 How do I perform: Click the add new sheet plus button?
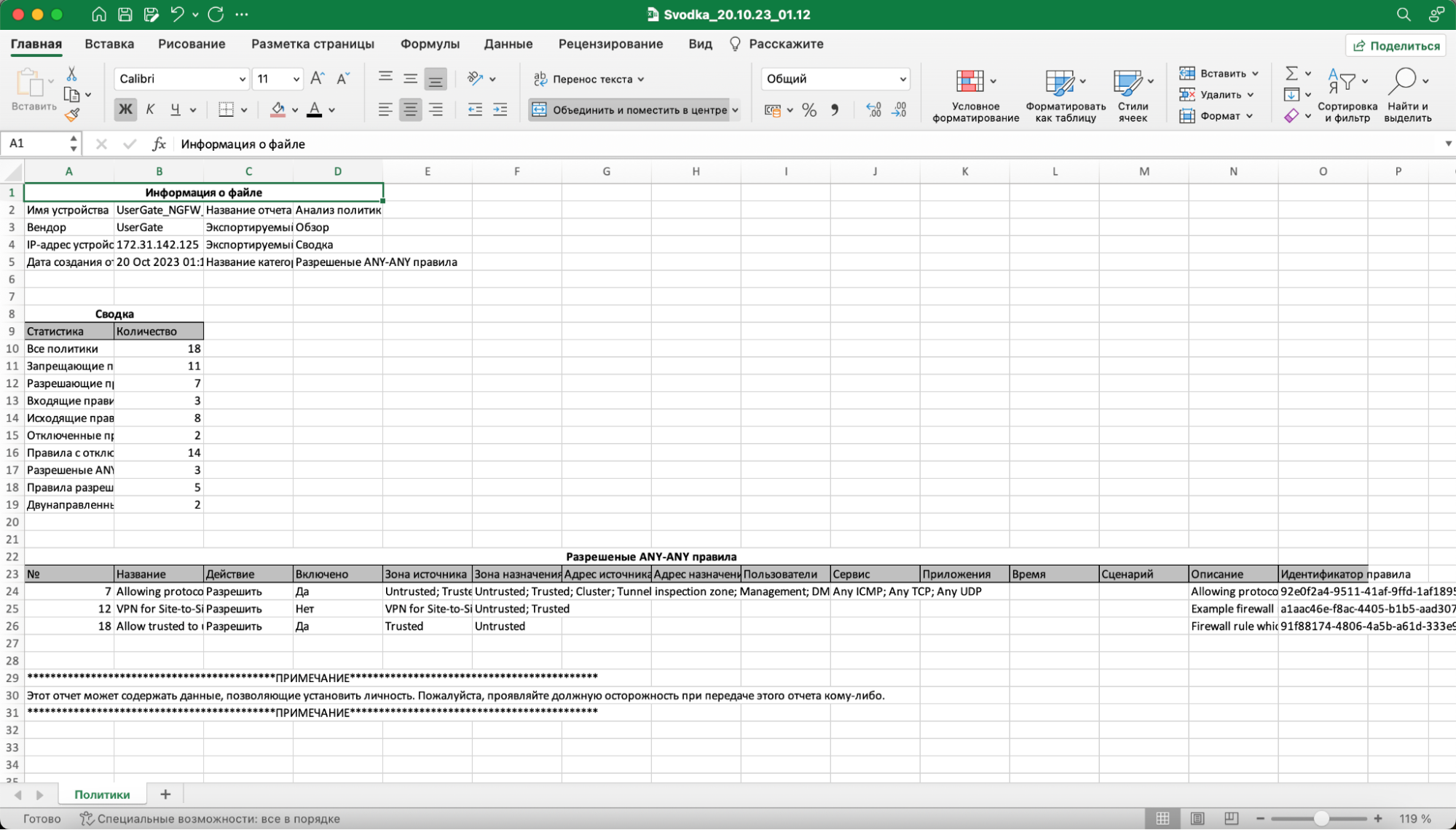(x=165, y=794)
